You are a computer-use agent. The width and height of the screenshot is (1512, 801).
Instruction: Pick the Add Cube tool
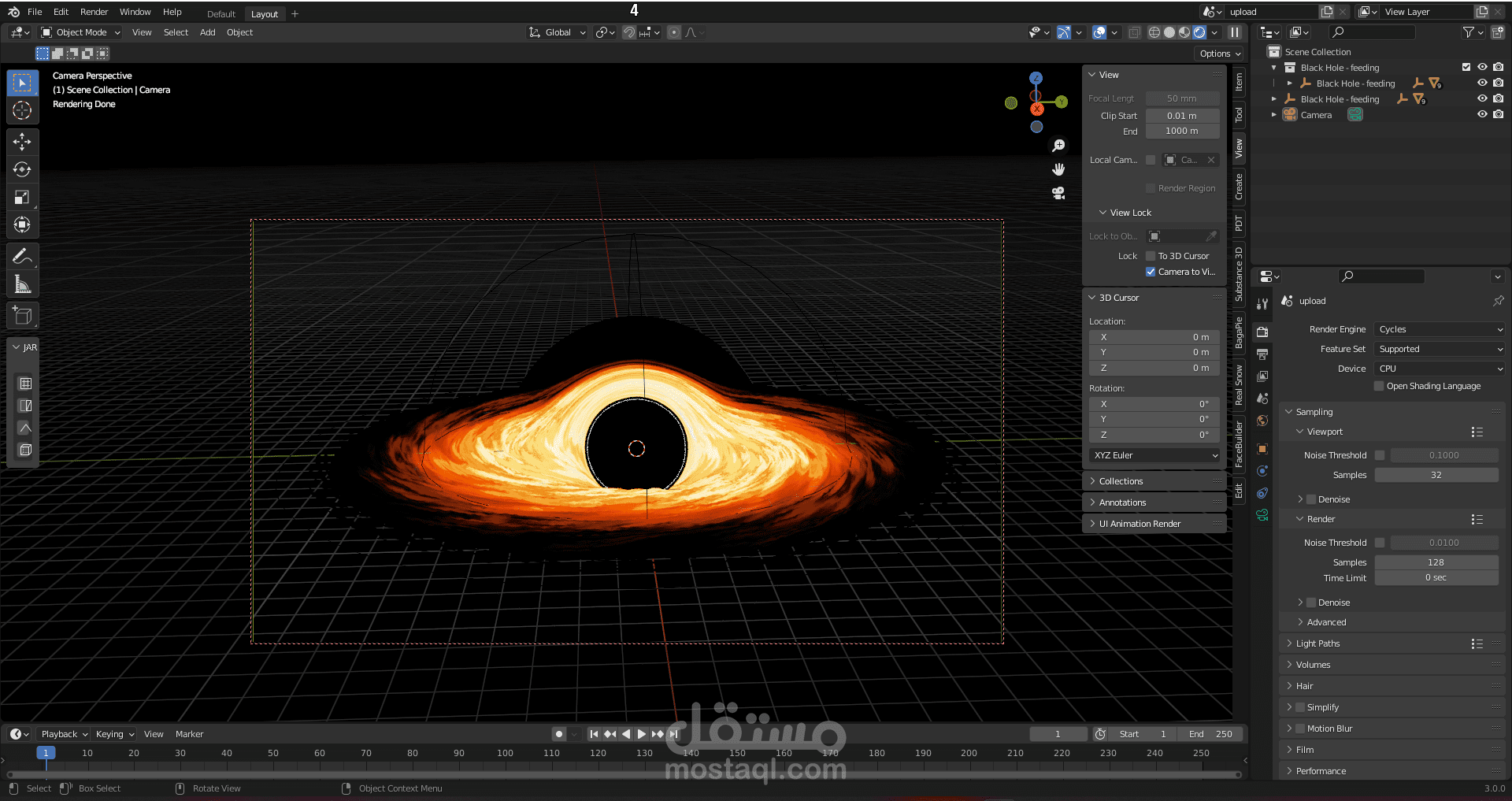22,316
